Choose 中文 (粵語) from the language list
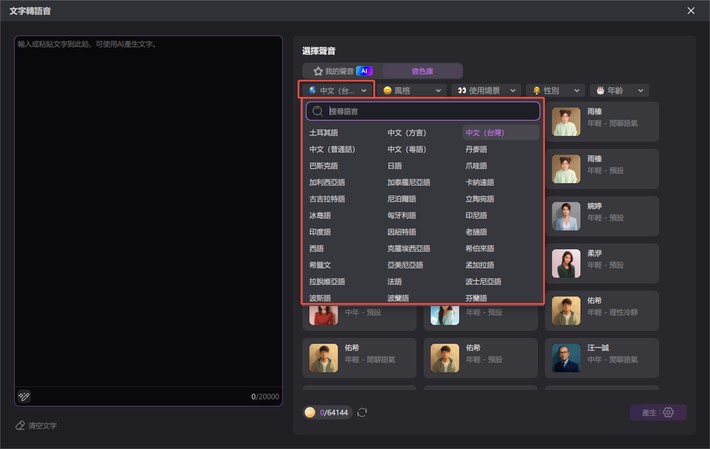Screen dimensions: 710x449 (x=407, y=149)
